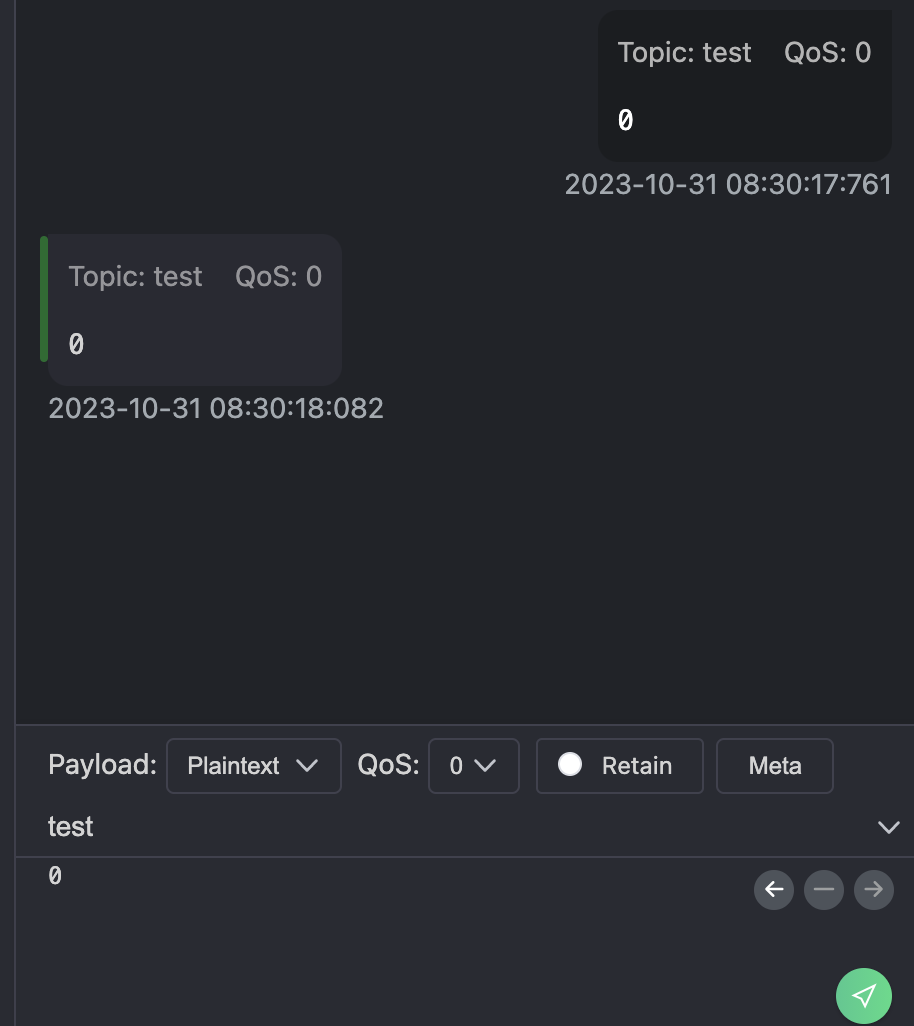Screen dimensions: 914x1026
Task: Click the clear payload history minus icon
Action: point(824,889)
